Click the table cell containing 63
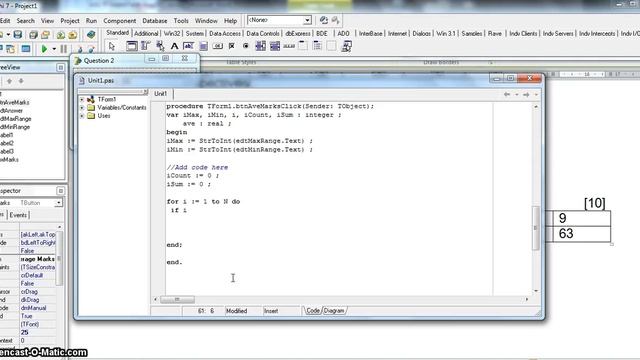Image resolution: width=640 pixels, height=360 pixels. pyautogui.click(x=582, y=233)
